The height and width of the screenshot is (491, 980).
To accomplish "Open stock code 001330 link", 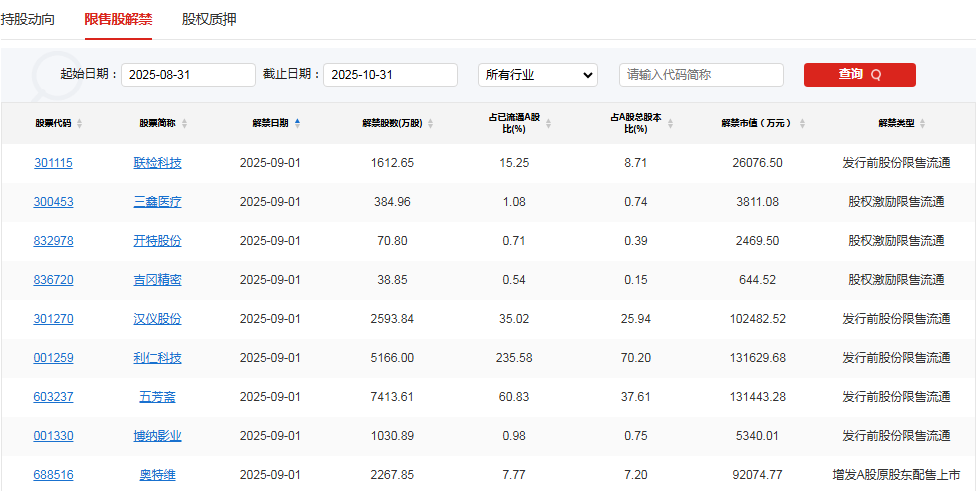I will click(53, 436).
